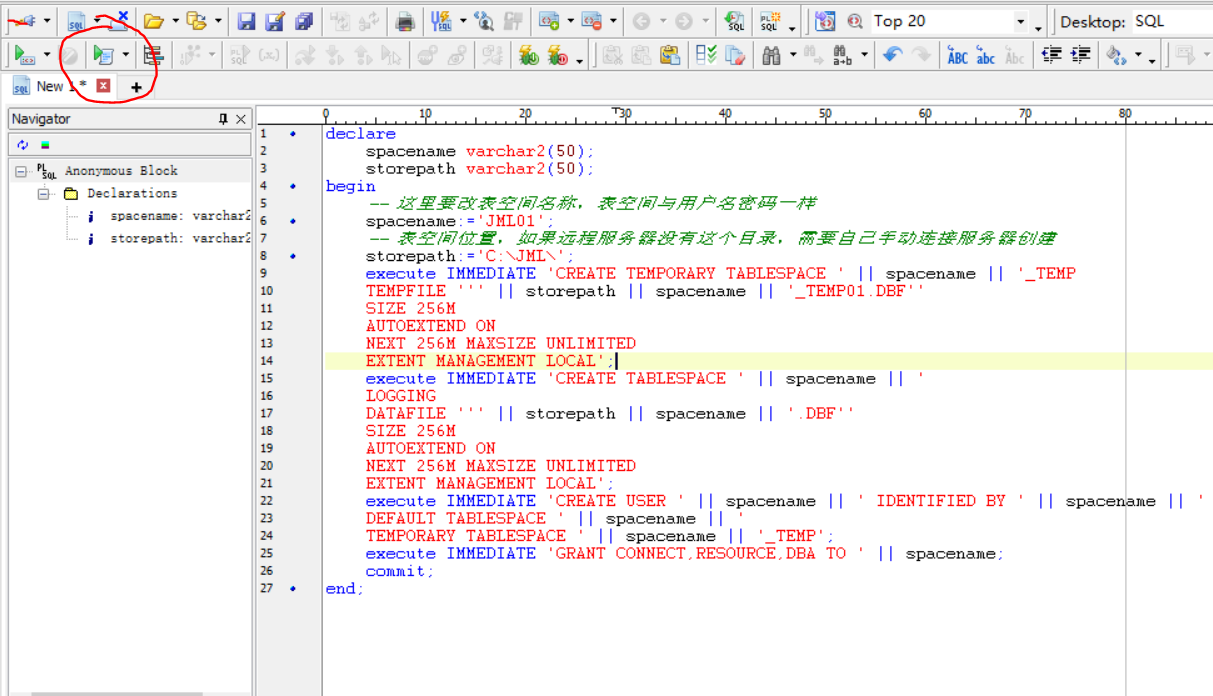Click the Explain Plan icon

(x=152, y=55)
